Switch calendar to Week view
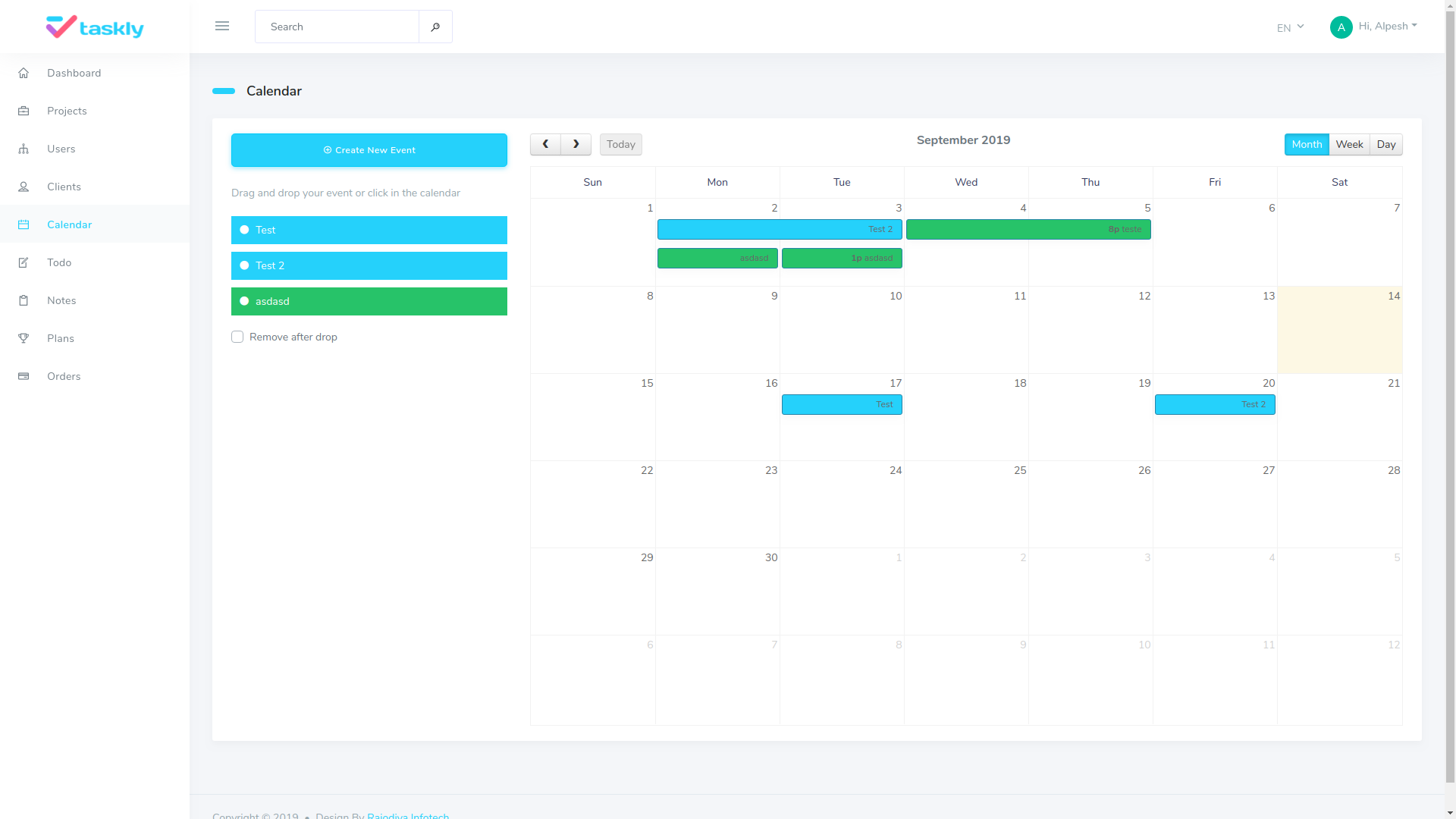The width and height of the screenshot is (1456, 819). 1349,144
